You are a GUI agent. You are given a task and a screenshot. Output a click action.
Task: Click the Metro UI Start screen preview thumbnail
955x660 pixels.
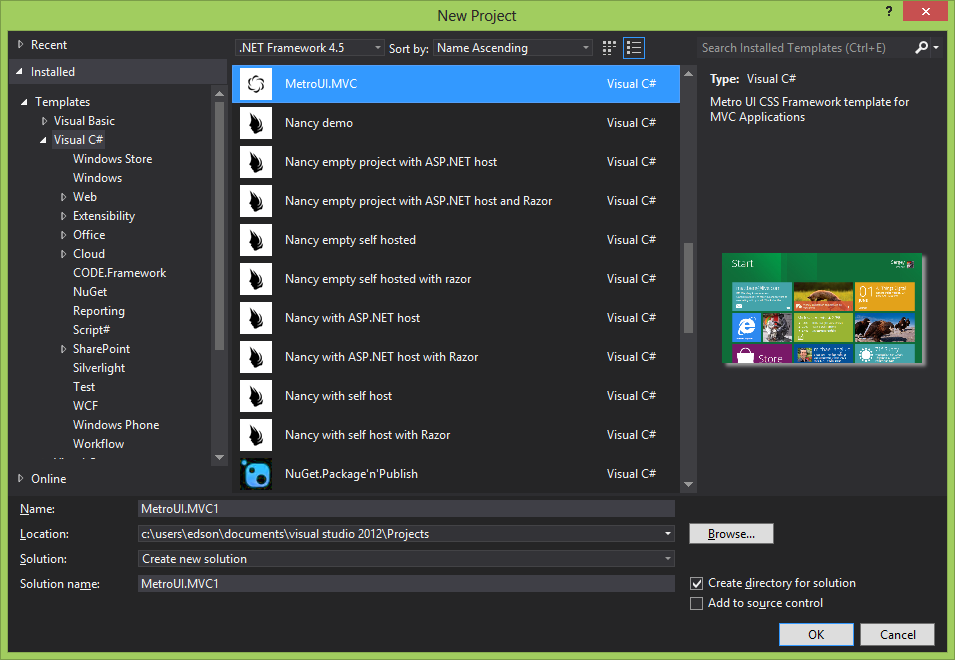point(822,308)
